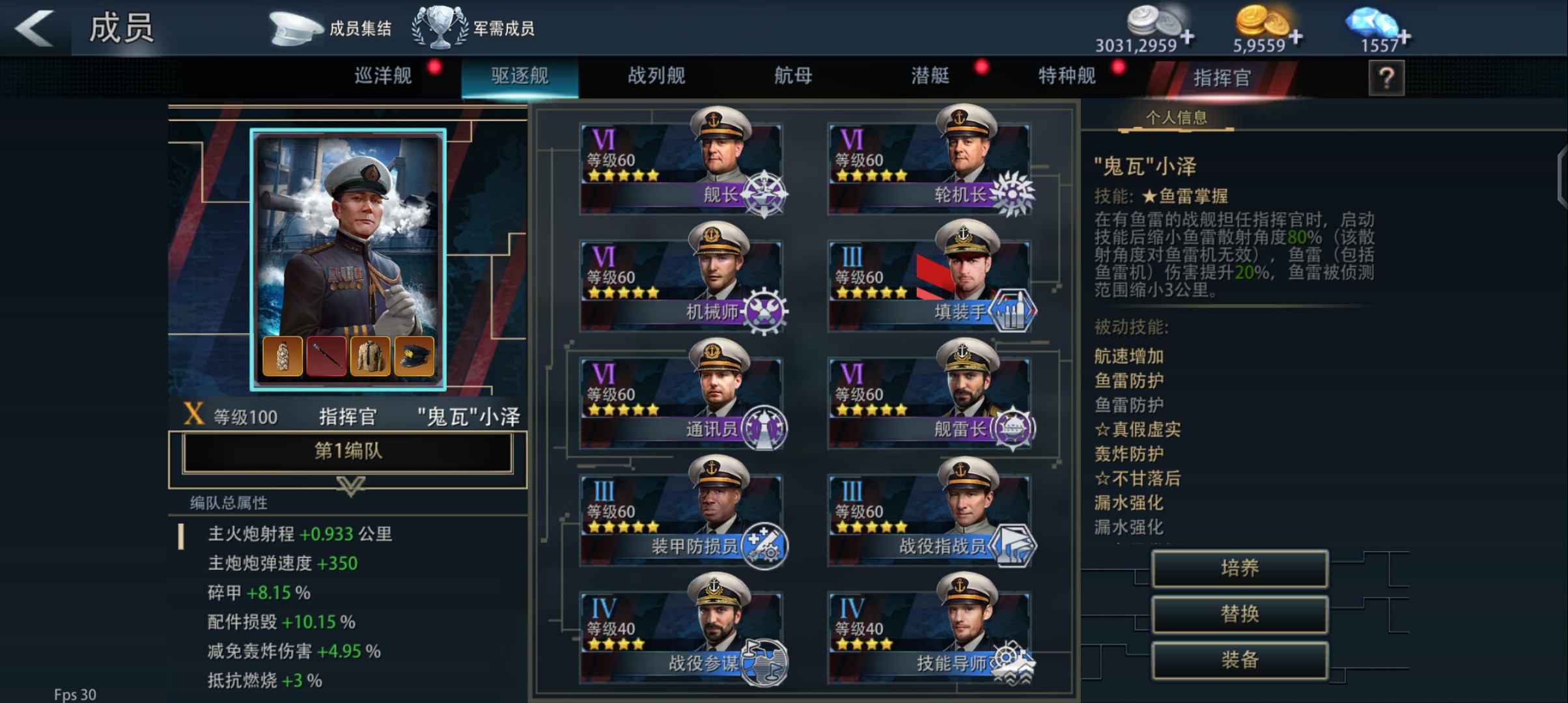Click the 替换 button
The height and width of the screenshot is (703, 1568).
coord(1240,614)
